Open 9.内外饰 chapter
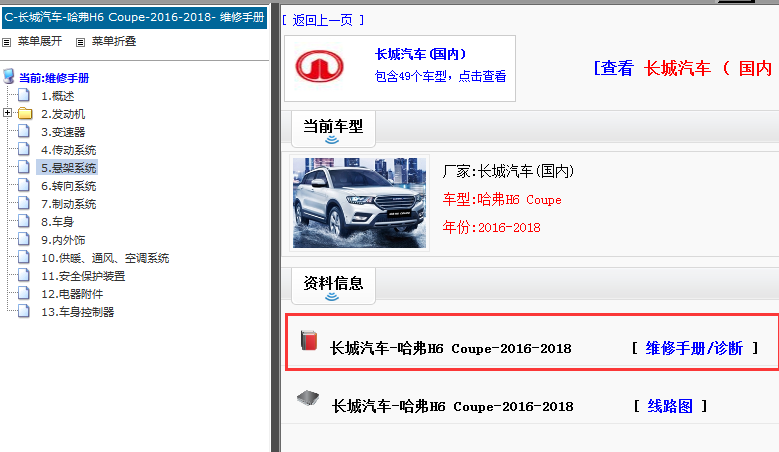 (x=63, y=240)
